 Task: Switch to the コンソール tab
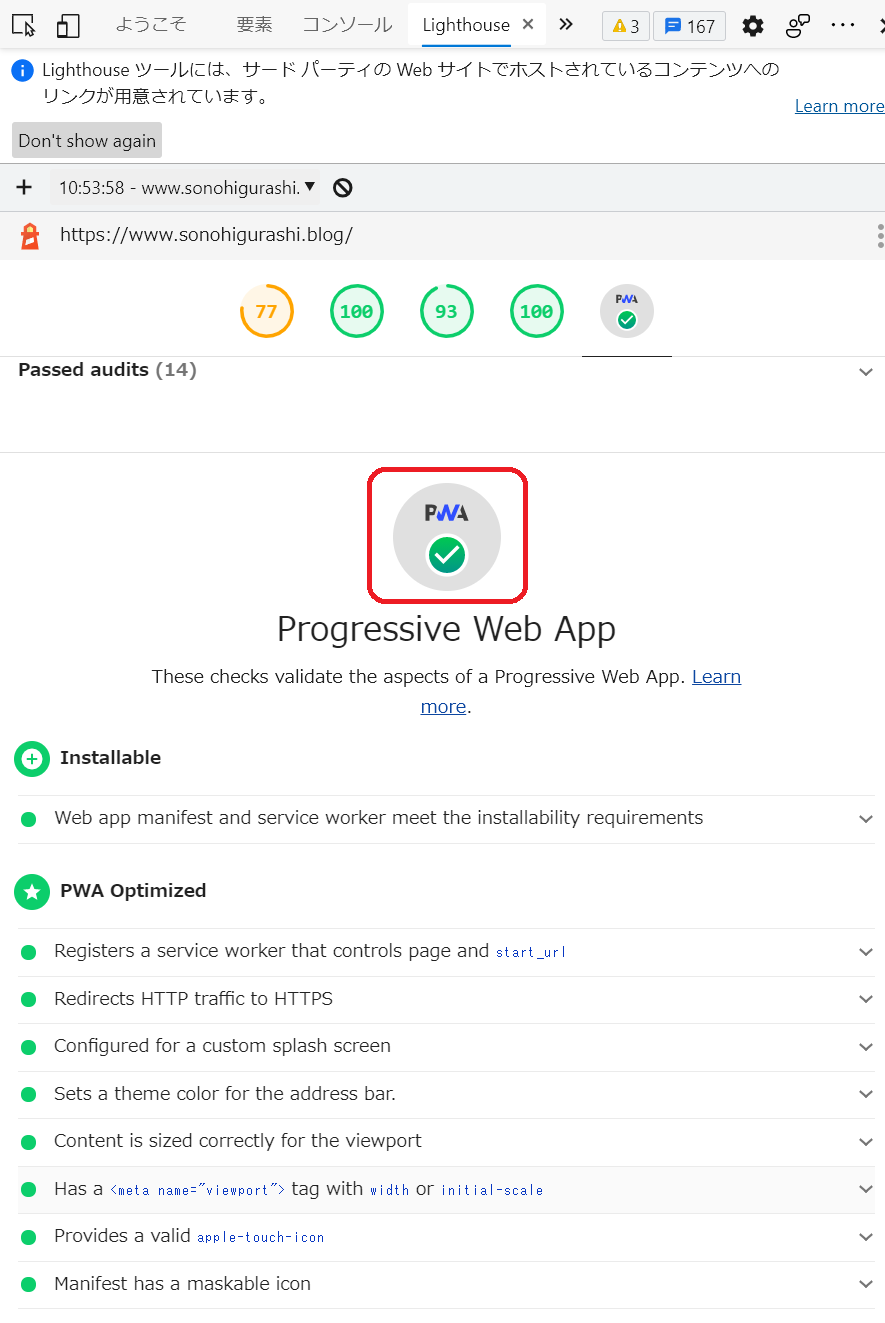pyautogui.click(x=348, y=25)
